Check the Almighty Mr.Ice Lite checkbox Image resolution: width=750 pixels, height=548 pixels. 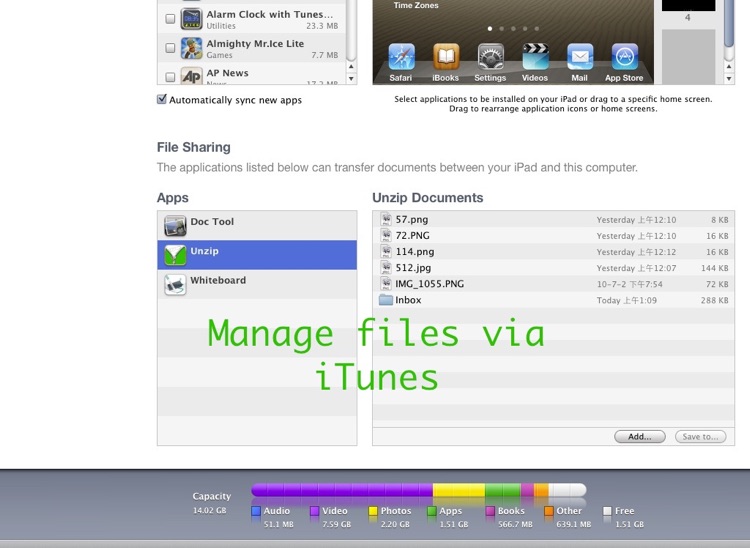(170, 48)
